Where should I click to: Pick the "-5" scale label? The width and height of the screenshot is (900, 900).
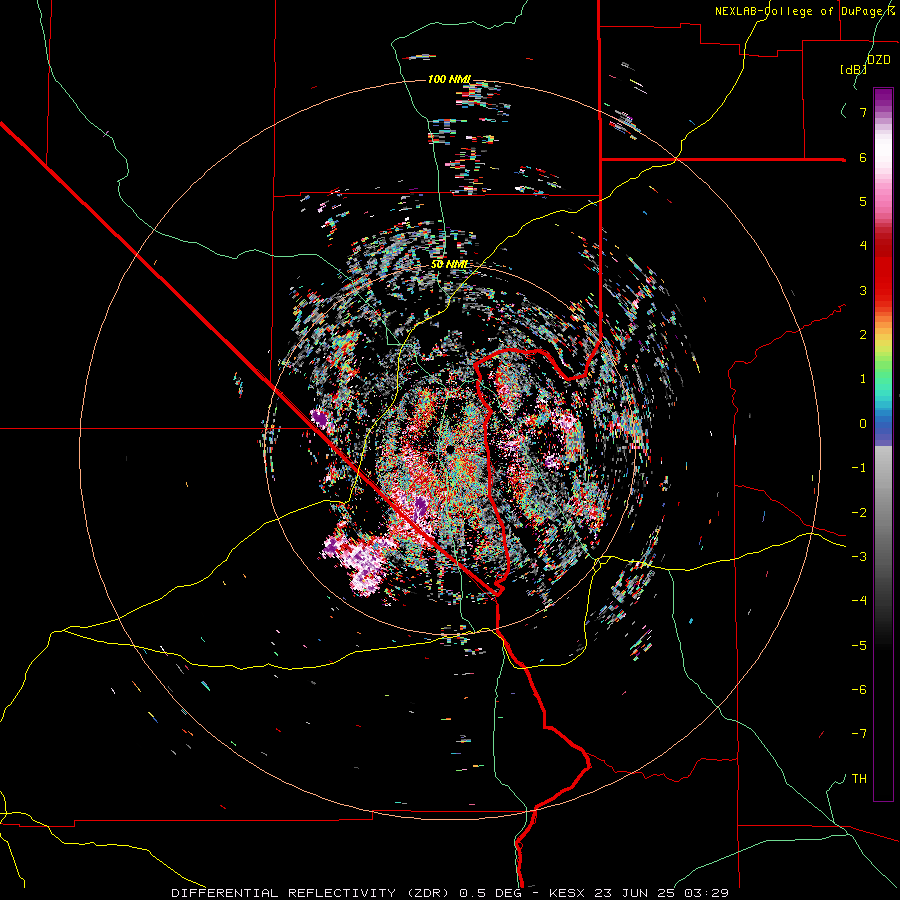pyautogui.click(x=859, y=646)
